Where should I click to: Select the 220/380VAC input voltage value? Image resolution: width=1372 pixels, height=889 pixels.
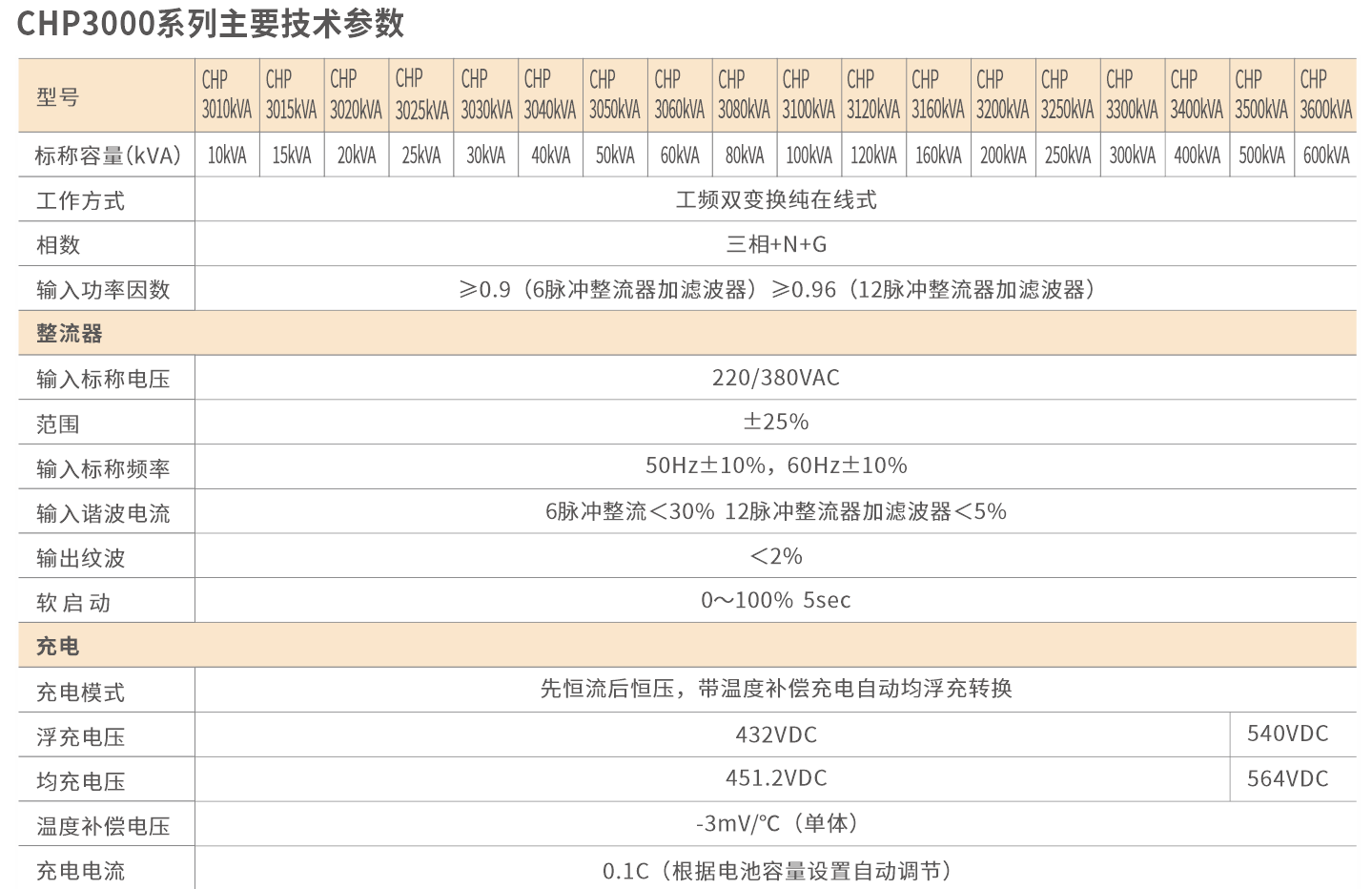[x=775, y=379]
